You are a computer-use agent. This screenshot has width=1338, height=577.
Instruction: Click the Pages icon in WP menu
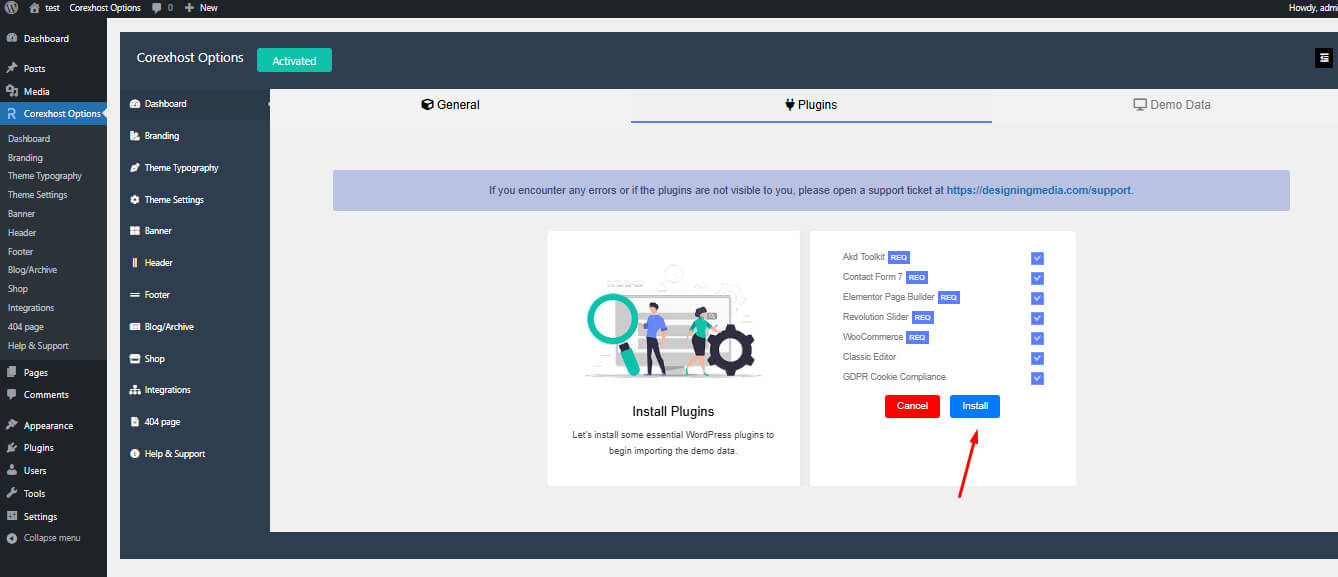point(12,372)
